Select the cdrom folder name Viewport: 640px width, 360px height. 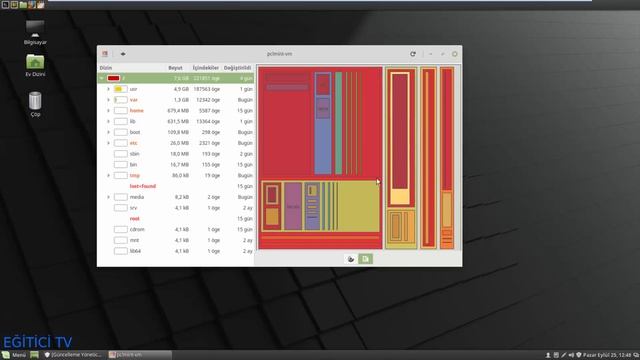(x=137, y=229)
